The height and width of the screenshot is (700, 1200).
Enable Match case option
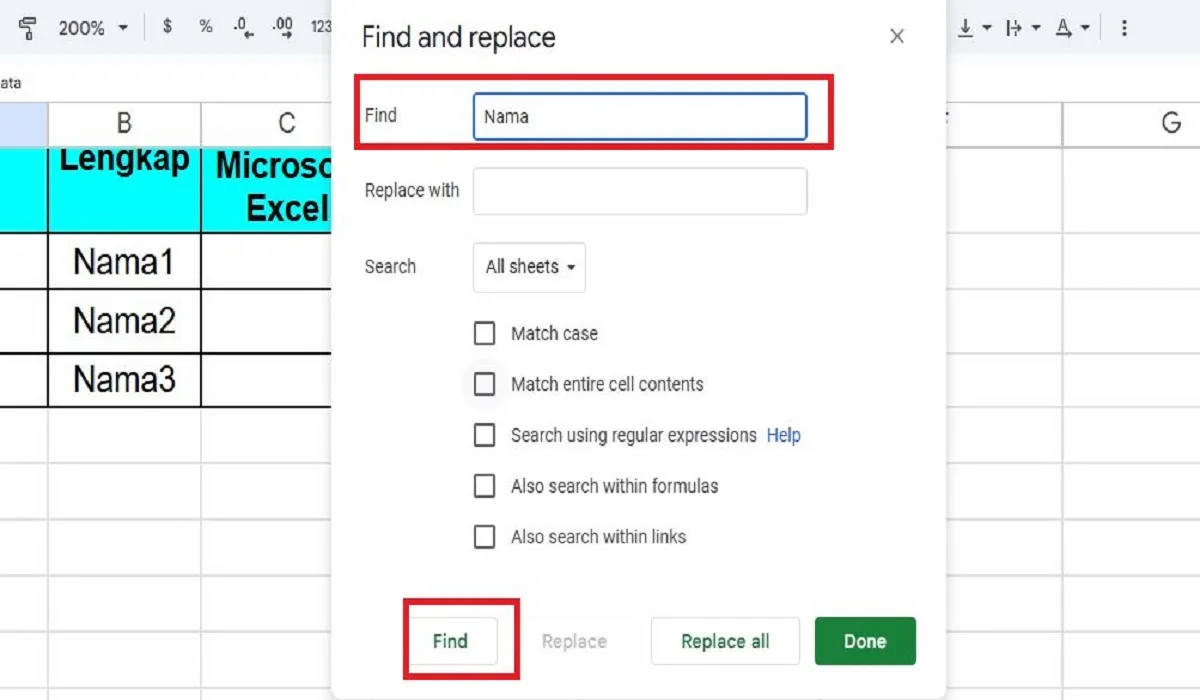[x=485, y=333]
